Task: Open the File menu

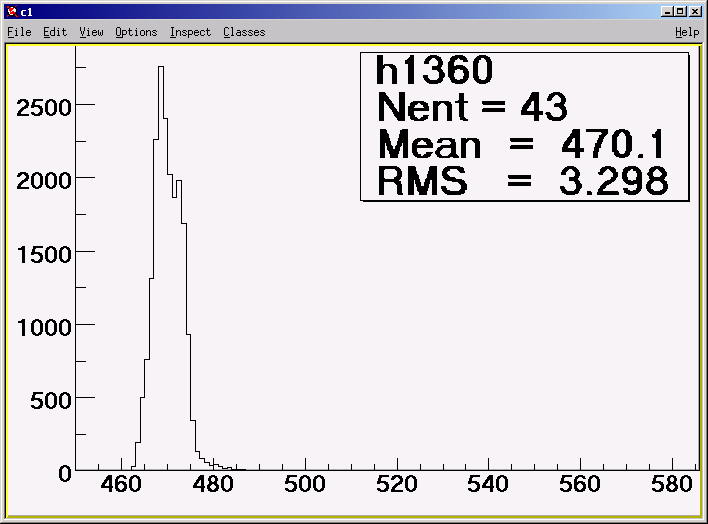Action: (x=19, y=32)
